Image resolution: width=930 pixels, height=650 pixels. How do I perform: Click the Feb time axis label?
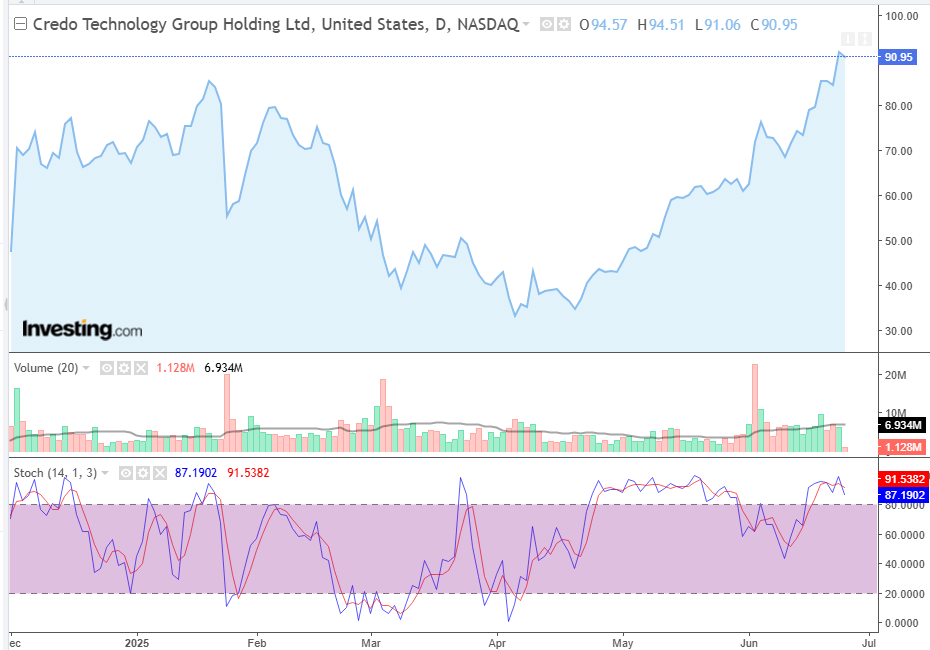coord(257,643)
